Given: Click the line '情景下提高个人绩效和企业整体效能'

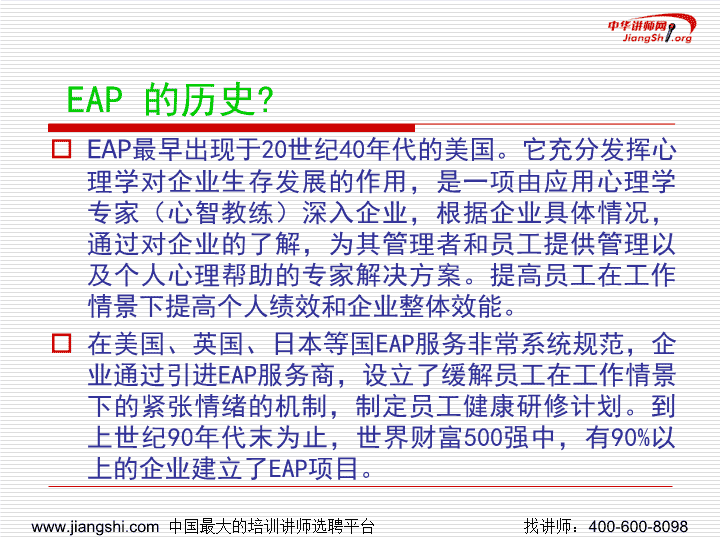Looking at the screenshot, I should pos(303,306).
